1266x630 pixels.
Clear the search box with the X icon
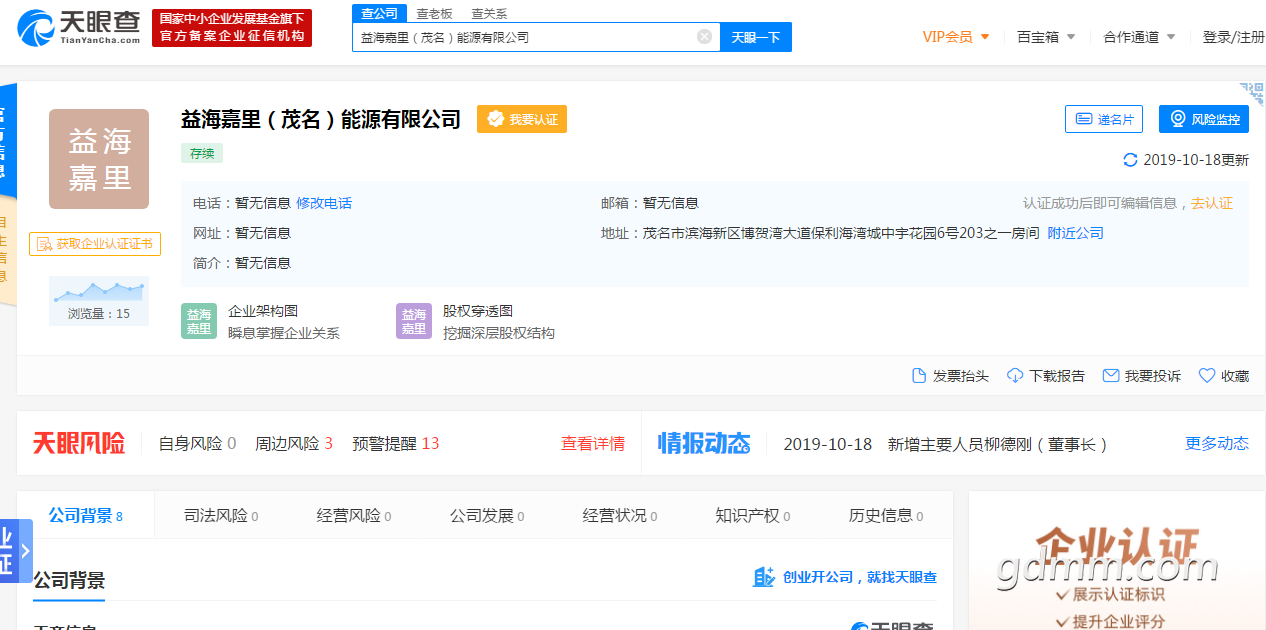(704, 37)
